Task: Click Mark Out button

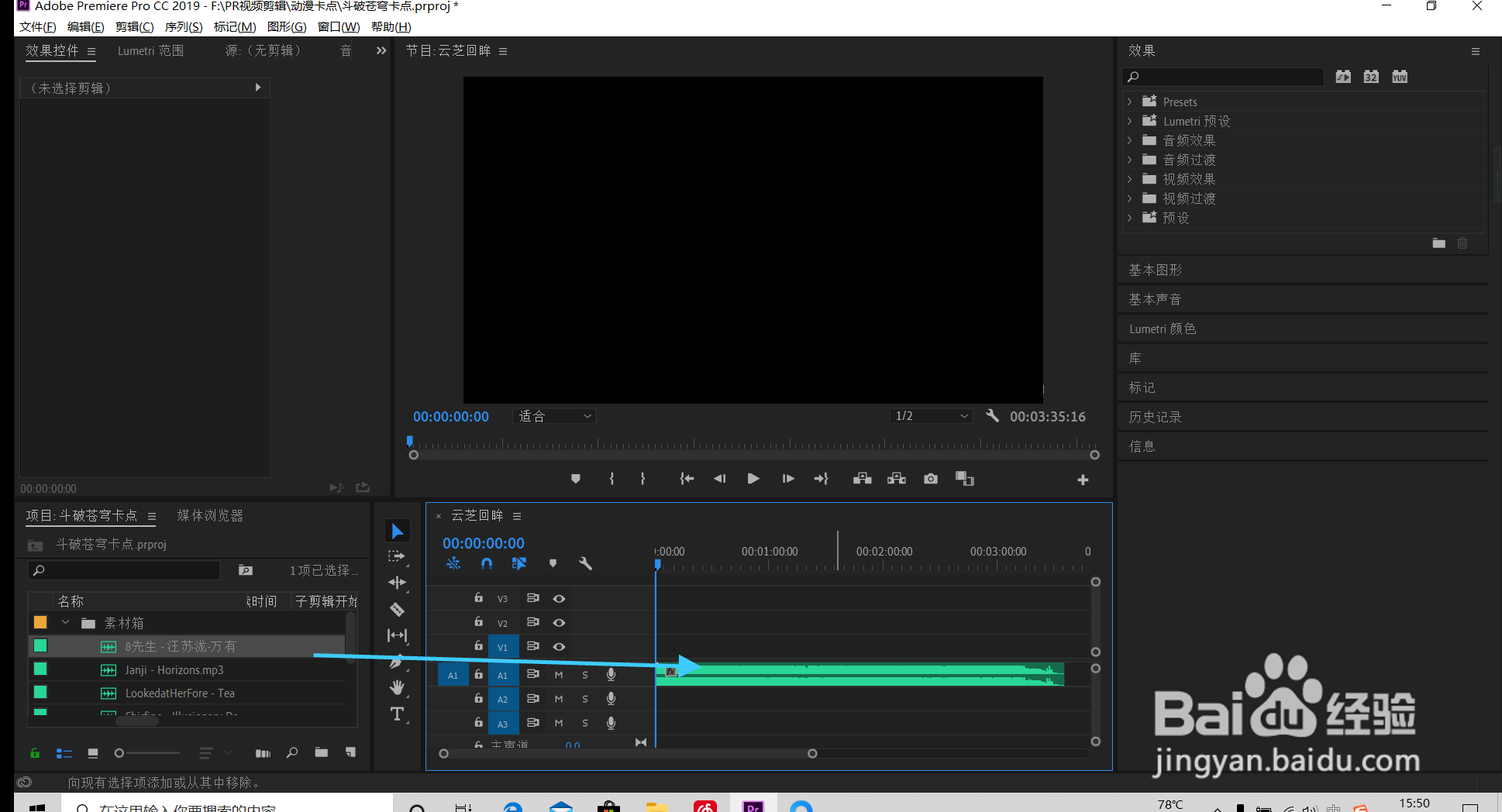Action: (x=642, y=479)
